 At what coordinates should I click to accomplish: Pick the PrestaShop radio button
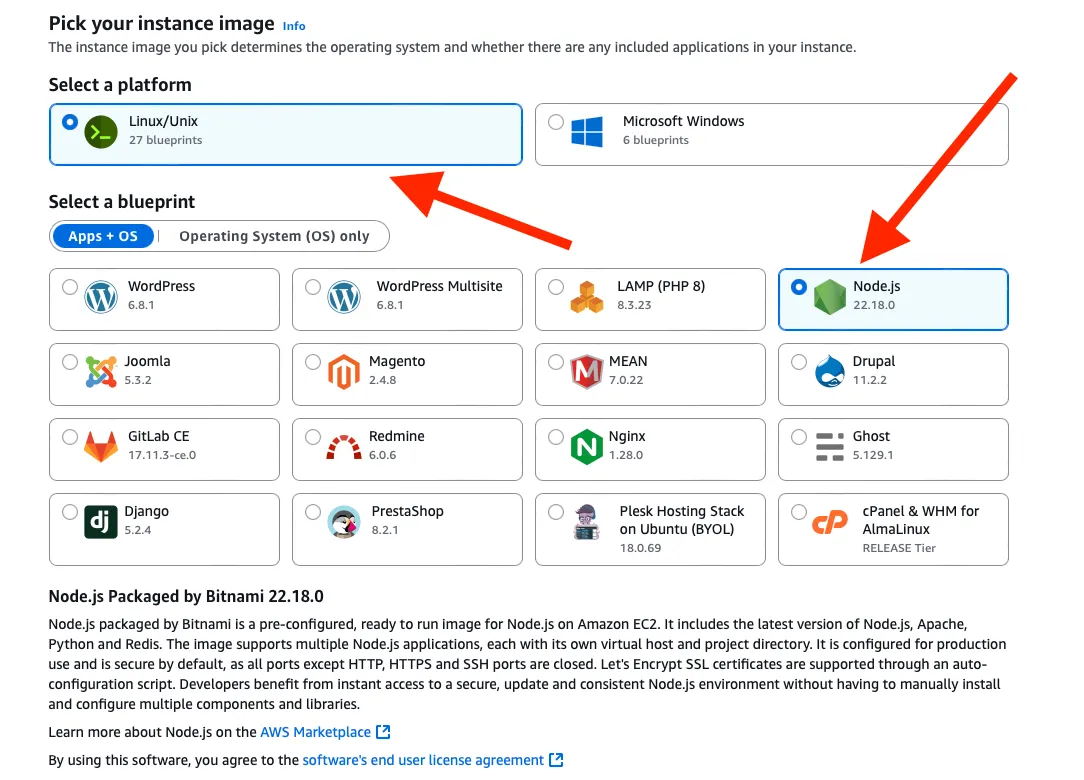click(x=313, y=512)
